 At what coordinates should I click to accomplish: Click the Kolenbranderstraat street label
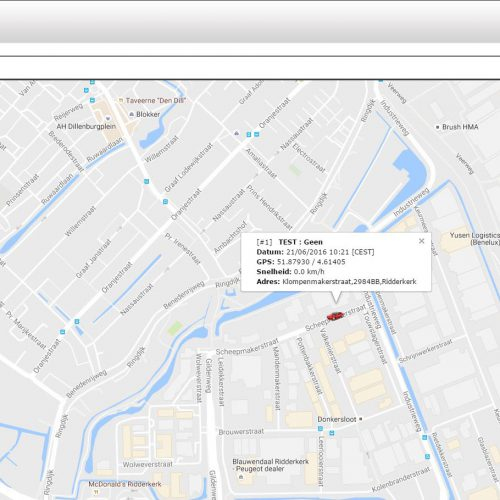[x=401, y=480]
